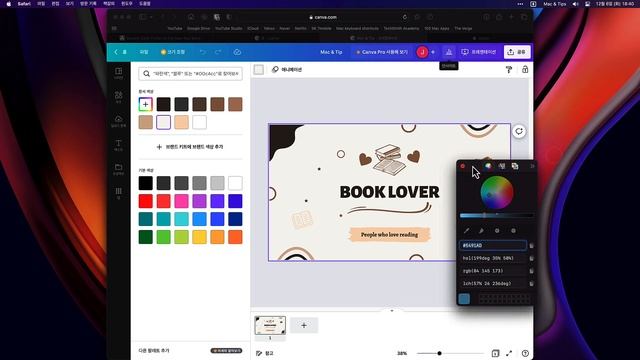Open the notes pencil icon at bottom
This screenshot has width=640, height=360.
259,353
